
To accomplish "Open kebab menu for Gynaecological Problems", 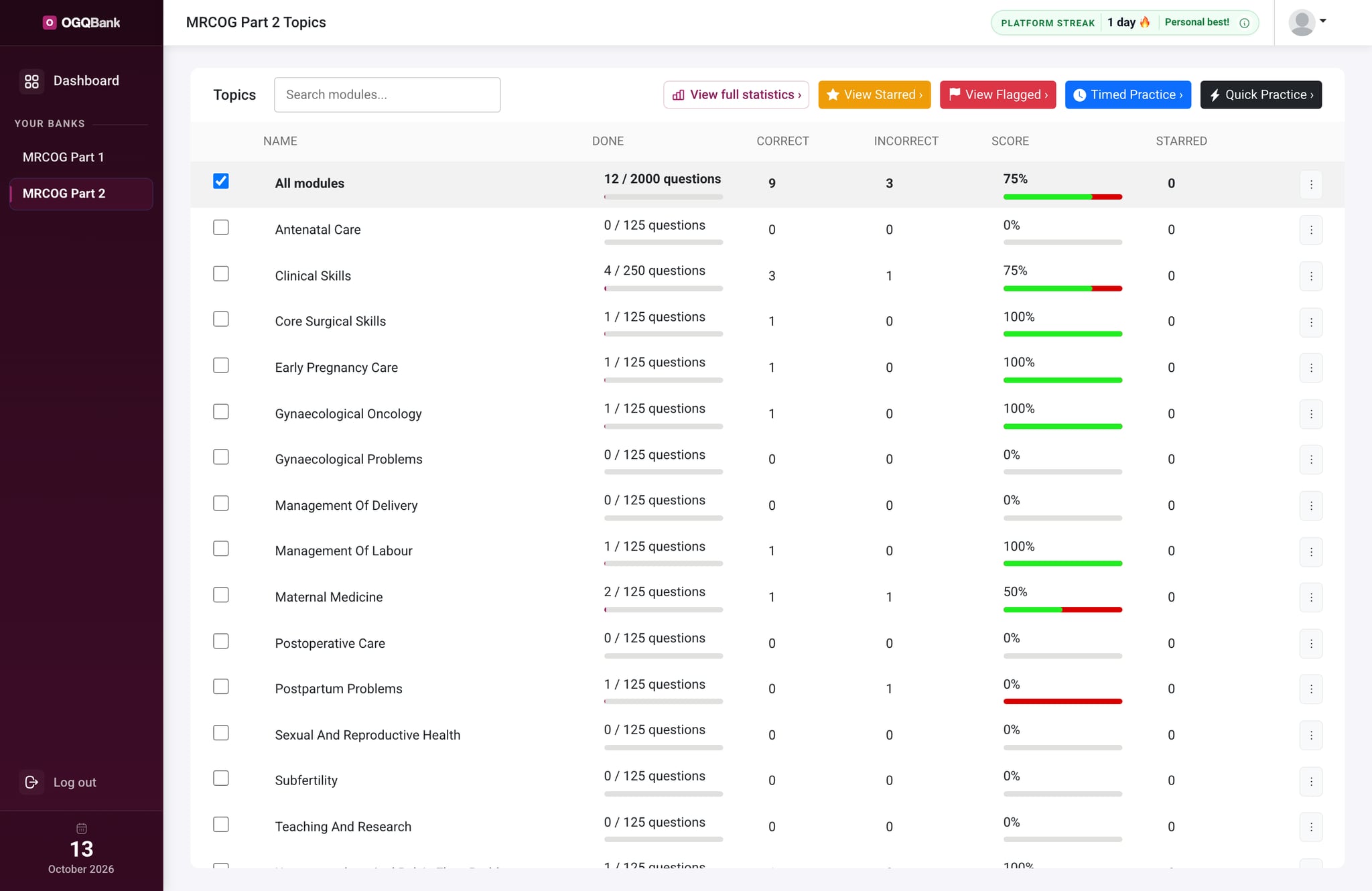I will tap(1311, 460).
